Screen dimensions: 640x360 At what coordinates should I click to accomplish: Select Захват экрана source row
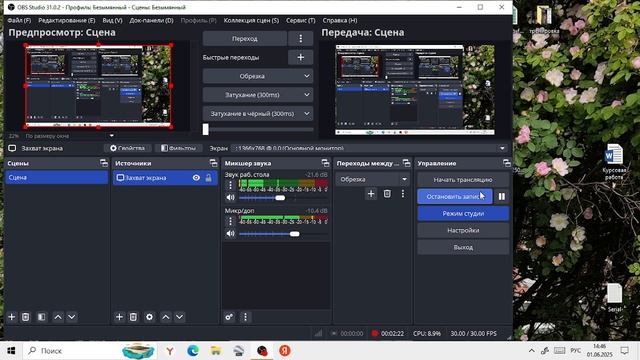(165, 178)
